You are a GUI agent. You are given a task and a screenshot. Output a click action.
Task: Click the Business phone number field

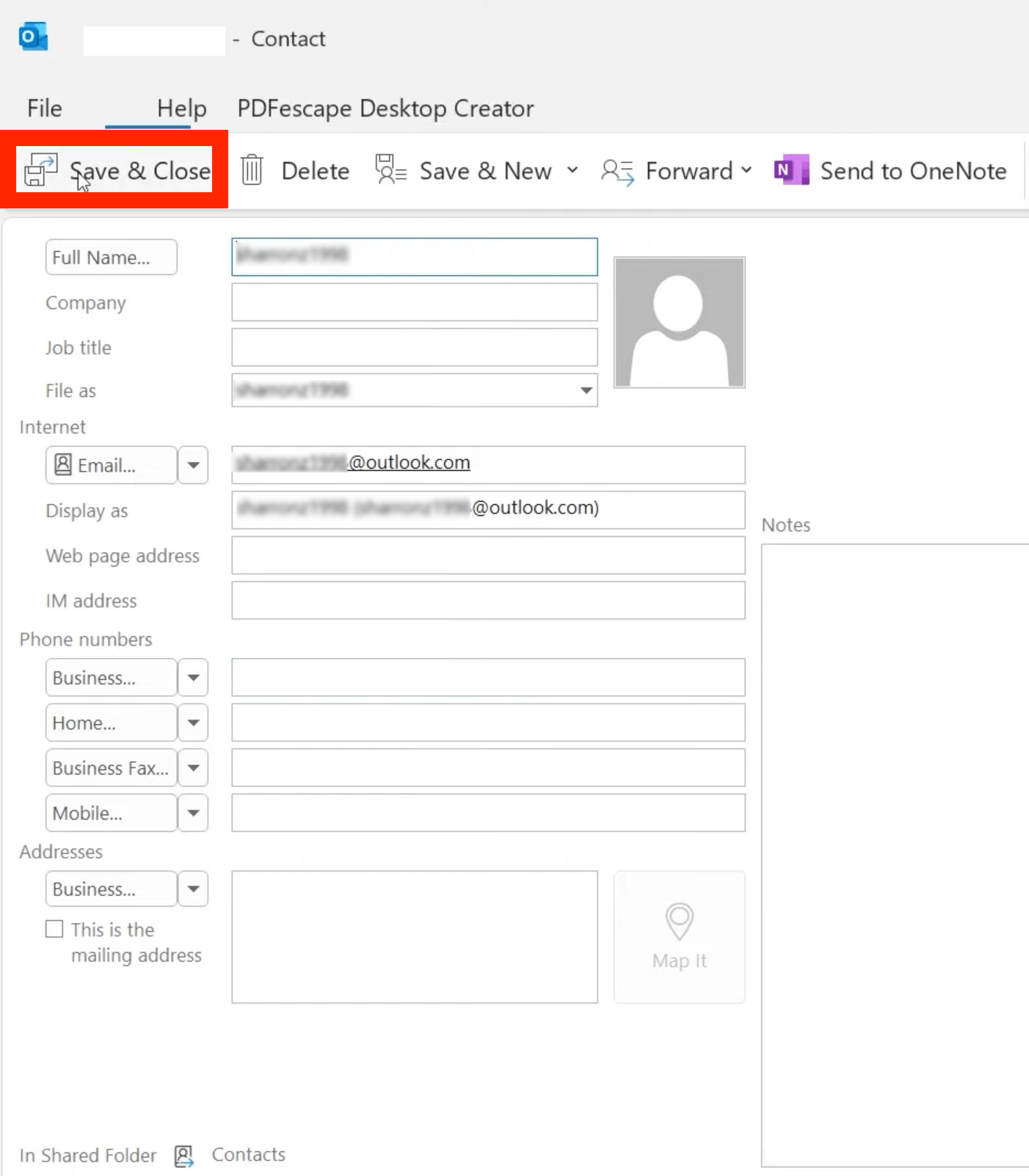(x=488, y=677)
